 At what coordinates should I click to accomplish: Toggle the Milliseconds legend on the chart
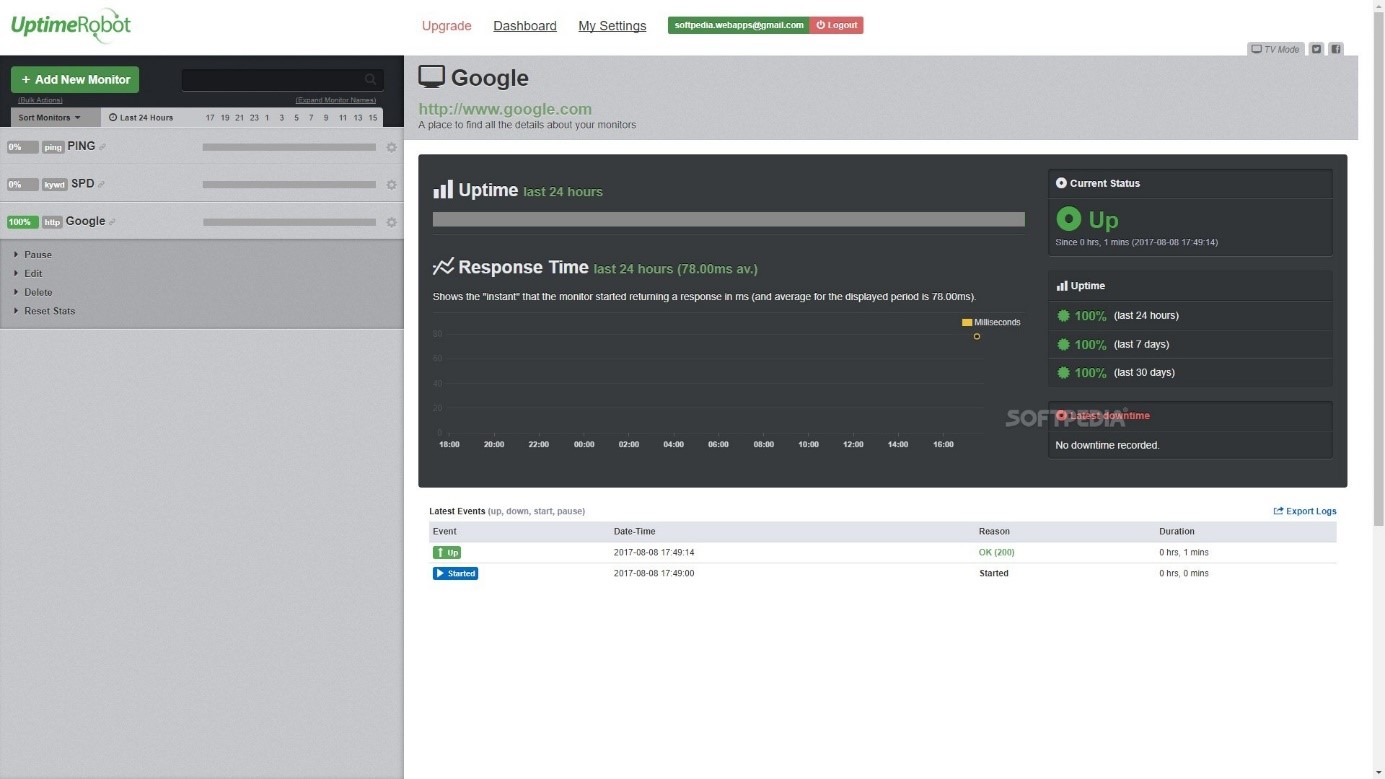(x=991, y=322)
